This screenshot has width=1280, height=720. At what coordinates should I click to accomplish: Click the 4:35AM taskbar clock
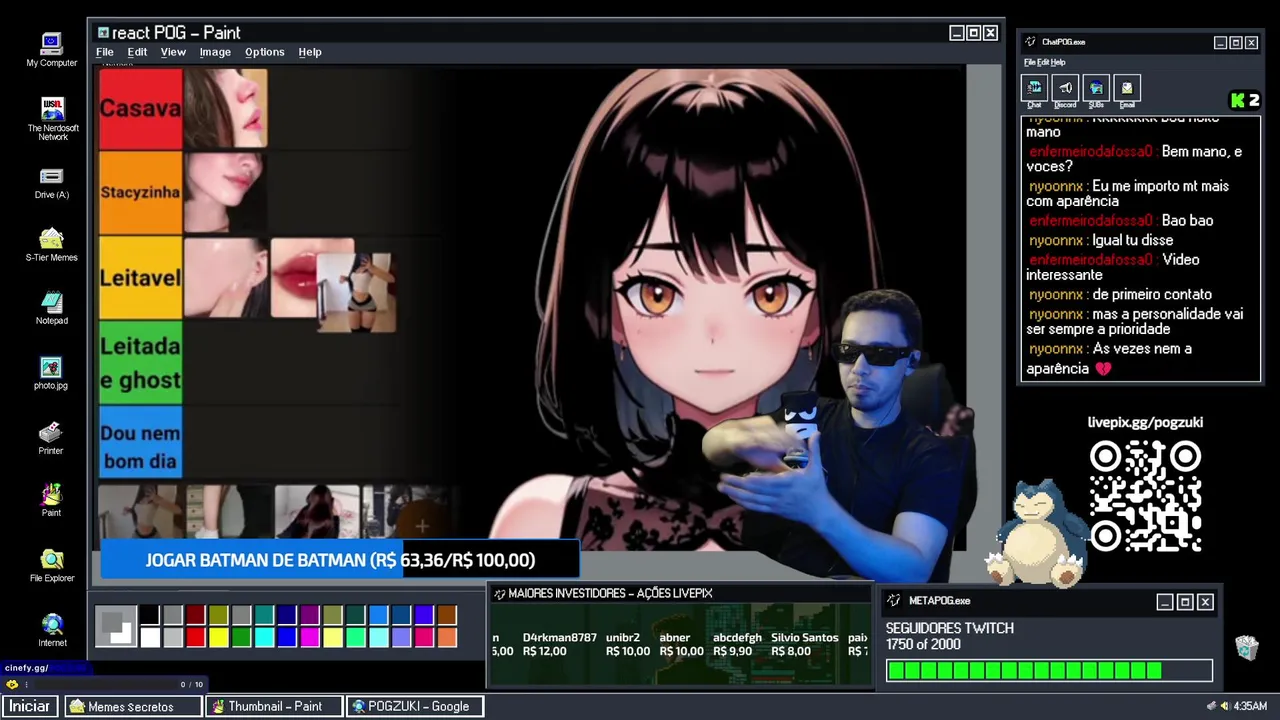pos(1250,706)
